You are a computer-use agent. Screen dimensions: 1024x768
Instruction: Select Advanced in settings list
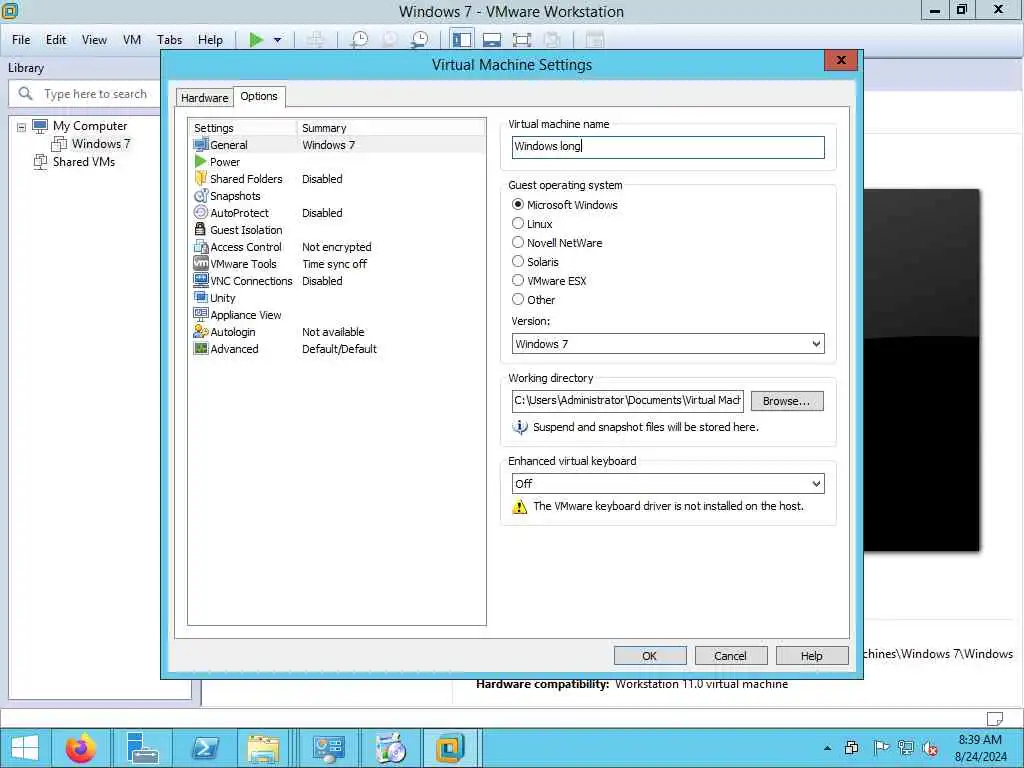337,349
